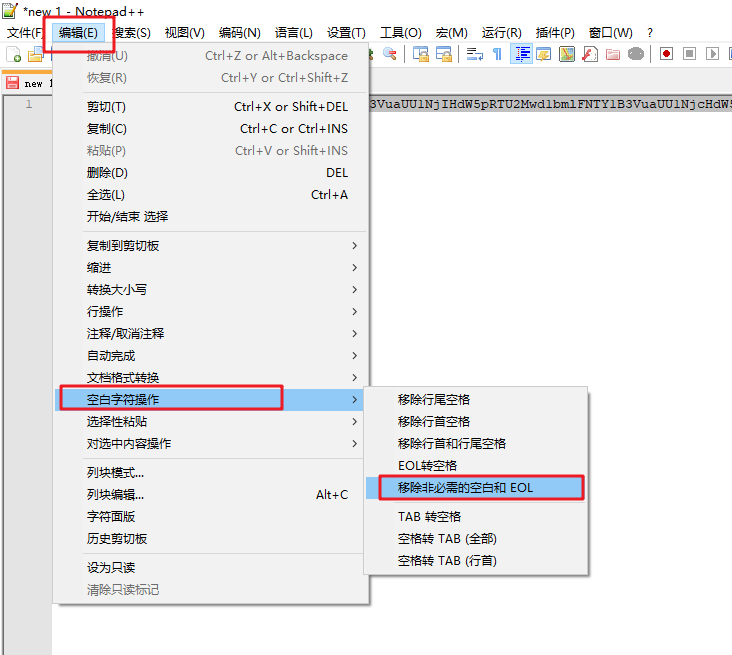This screenshot has width=732, height=655.
Task: Open the 插件(P) menu
Action: coord(555,33)
